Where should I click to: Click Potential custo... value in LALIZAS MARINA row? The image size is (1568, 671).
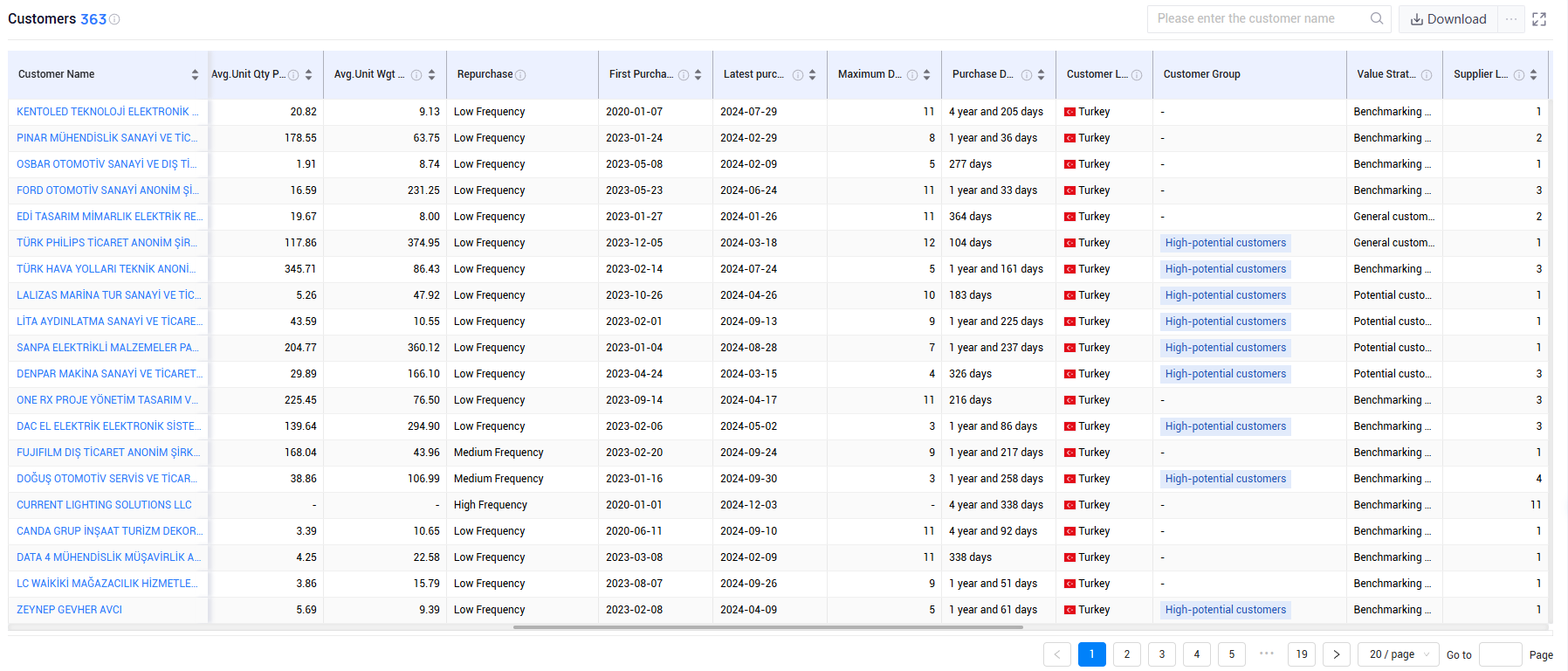[x=1393, y=295]
